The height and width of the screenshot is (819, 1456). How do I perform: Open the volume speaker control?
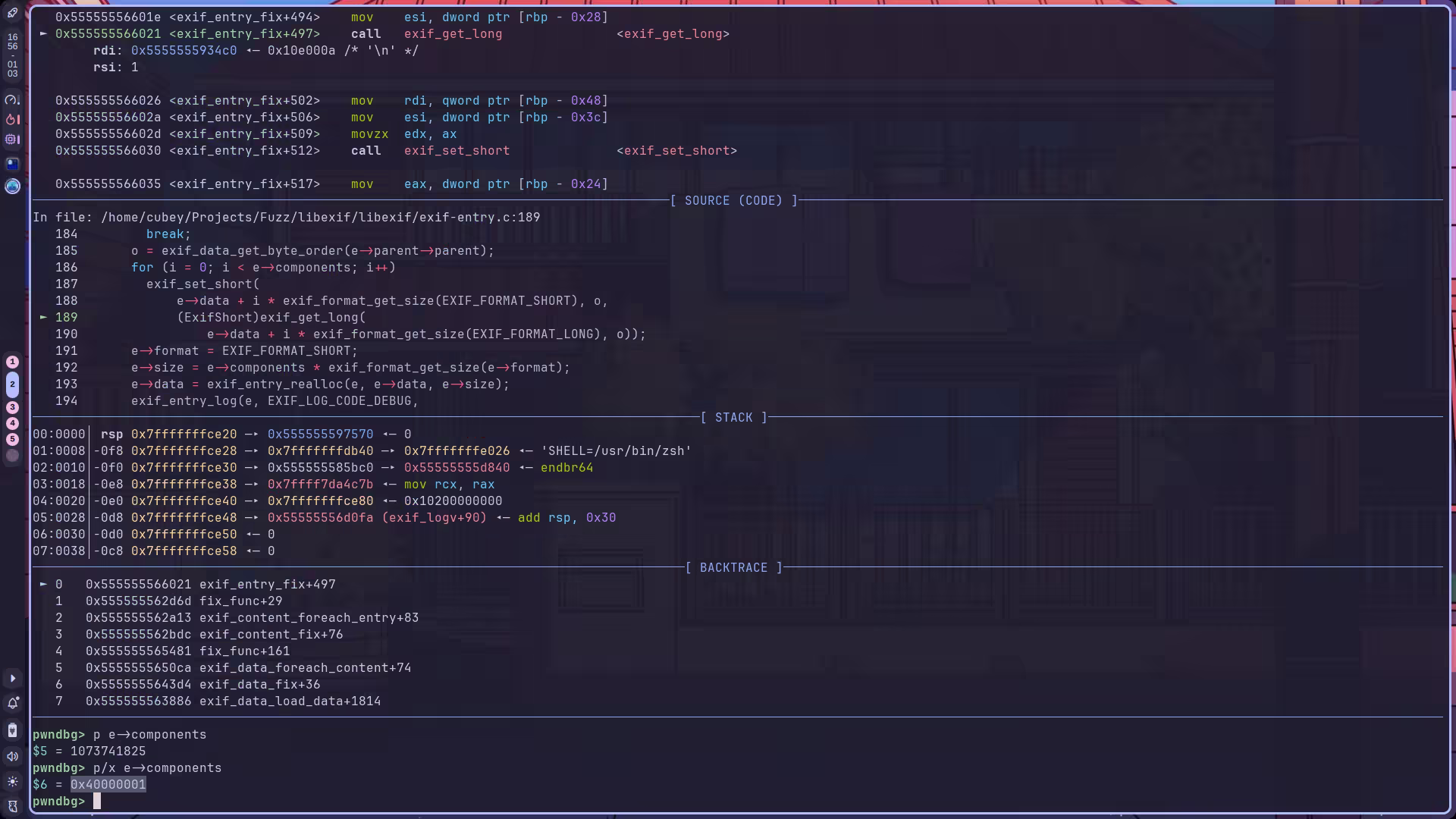pos(12,756)
